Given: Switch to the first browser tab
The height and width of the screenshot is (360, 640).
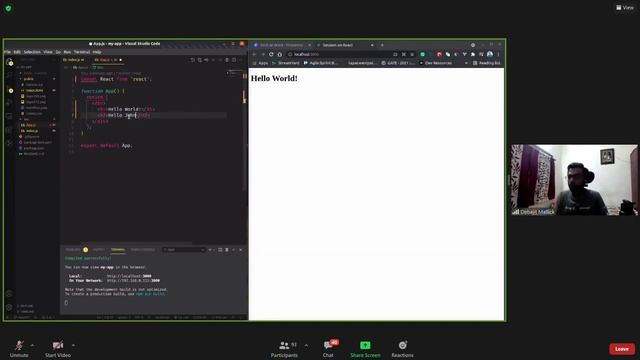Looking at the screenshot, I should pos(282,45).
